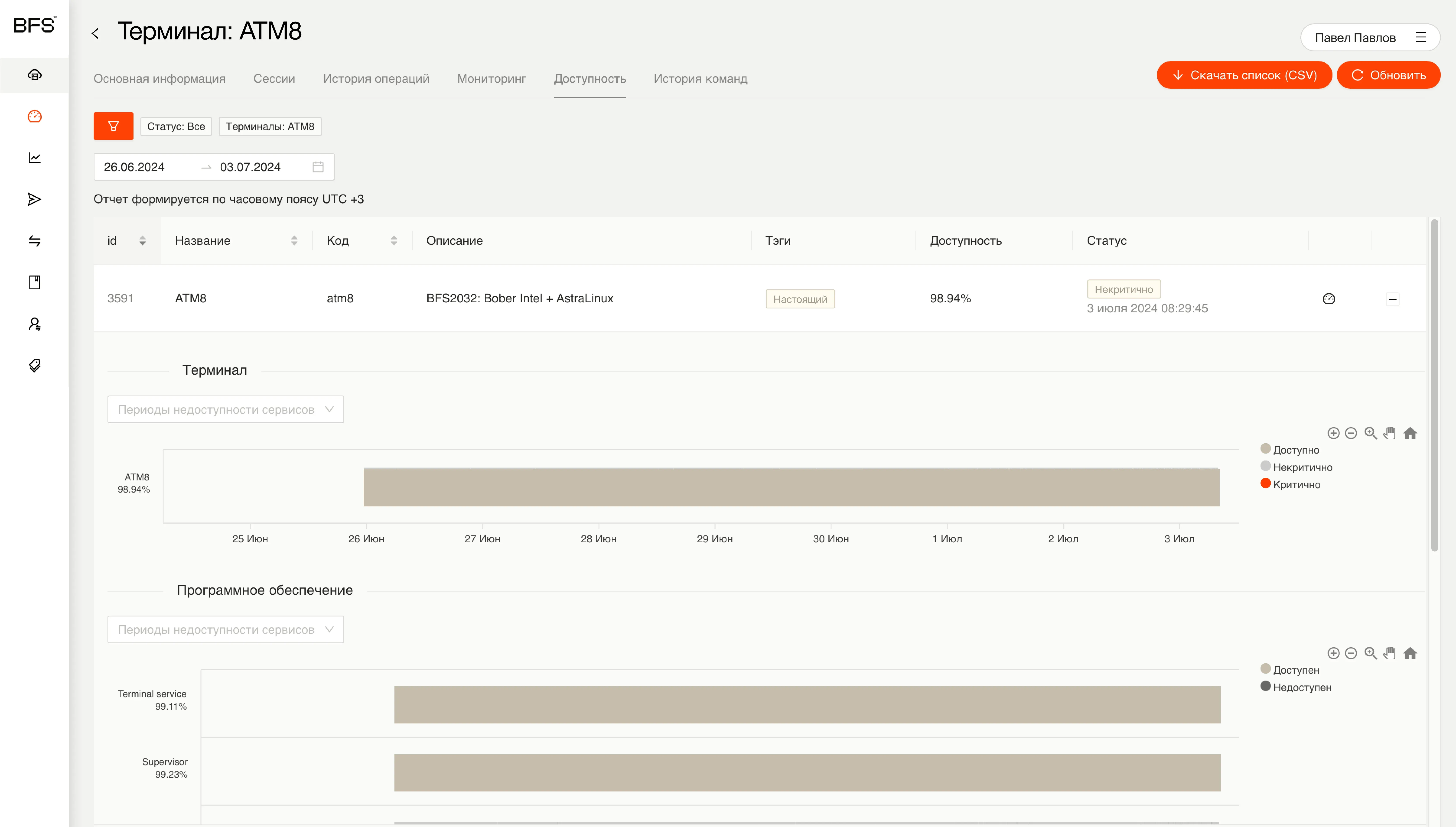Toggle the Доступен legend series
Image resolution: width=1456 pixels, height=827 pixels.
[x=1290, y=670]
